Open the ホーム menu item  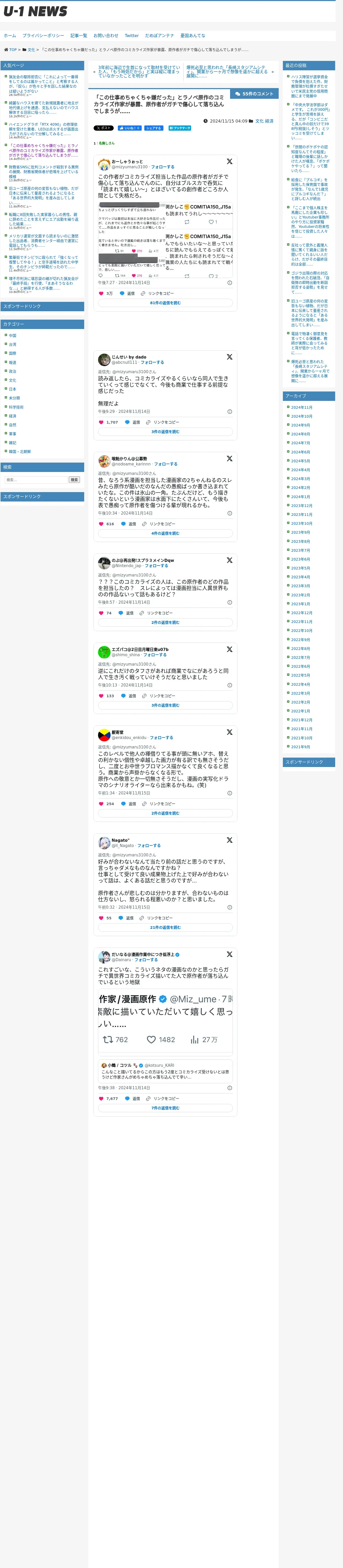tap(10, 36)
